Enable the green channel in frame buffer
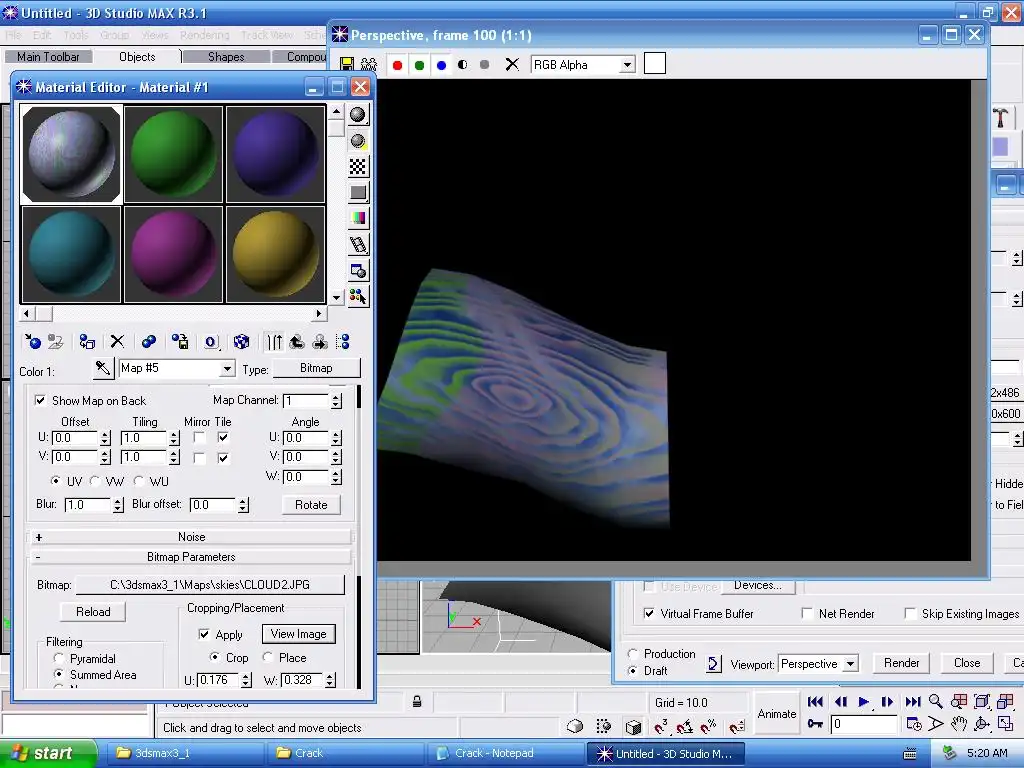 point(419,65)
